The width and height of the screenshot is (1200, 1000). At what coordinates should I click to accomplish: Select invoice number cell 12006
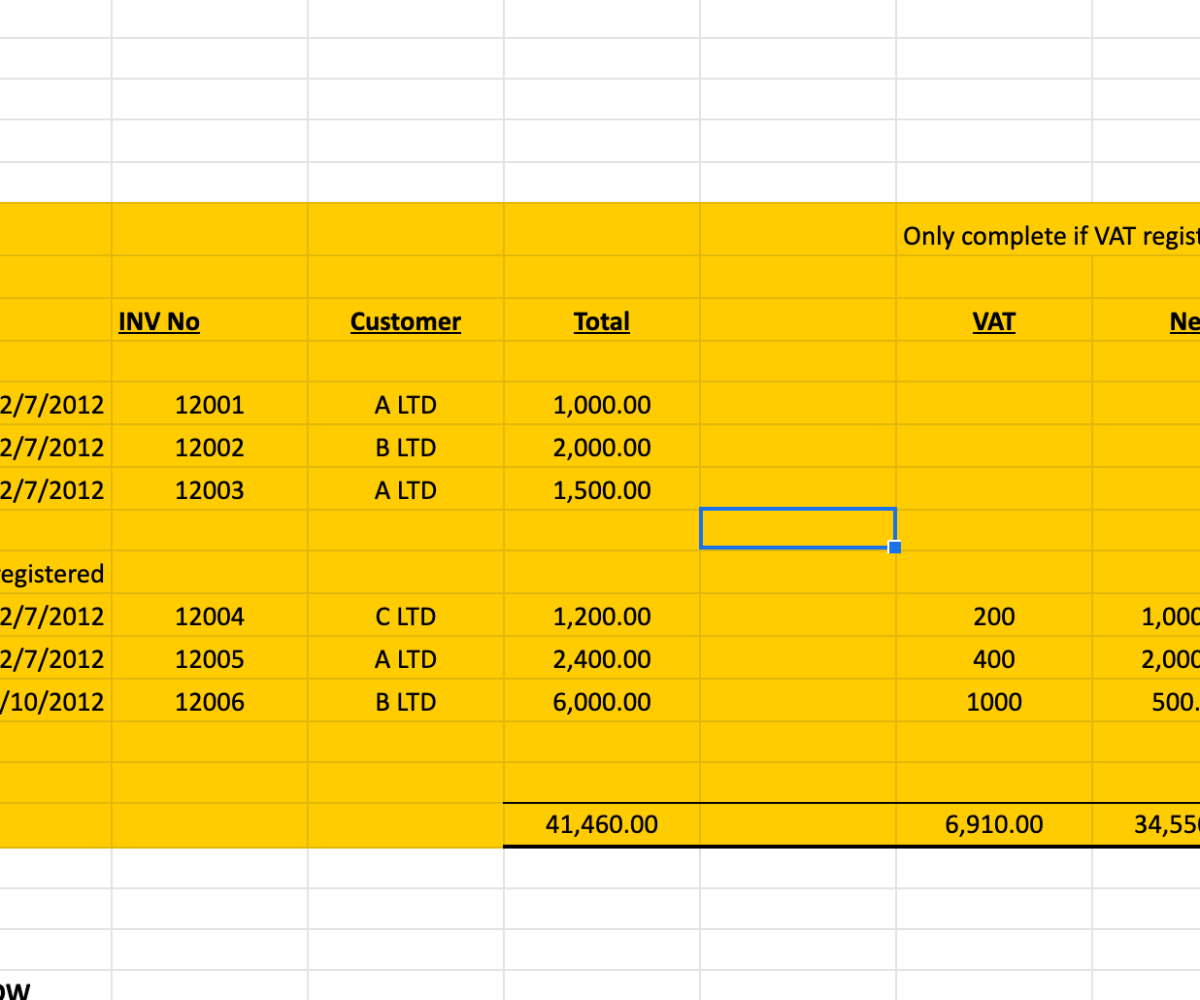(x=209, y=702)
